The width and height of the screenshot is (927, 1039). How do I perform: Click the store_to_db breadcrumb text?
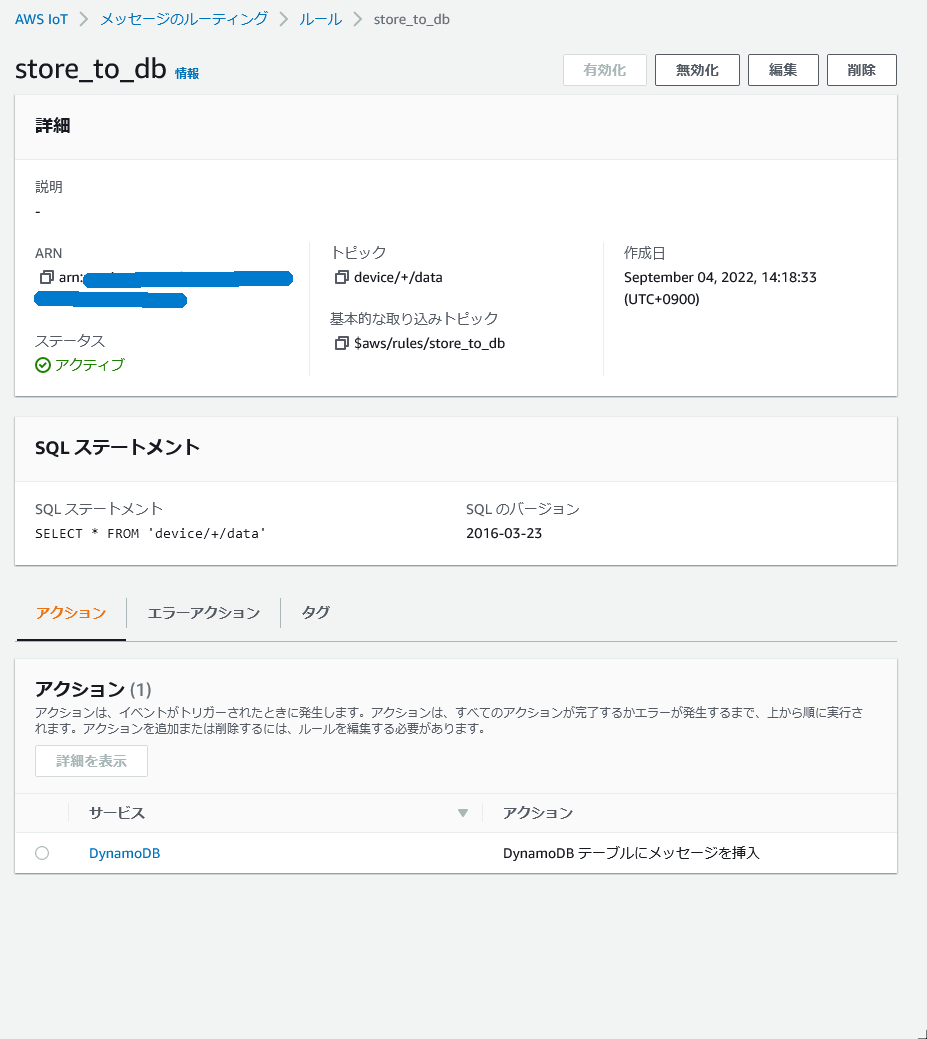411,20
